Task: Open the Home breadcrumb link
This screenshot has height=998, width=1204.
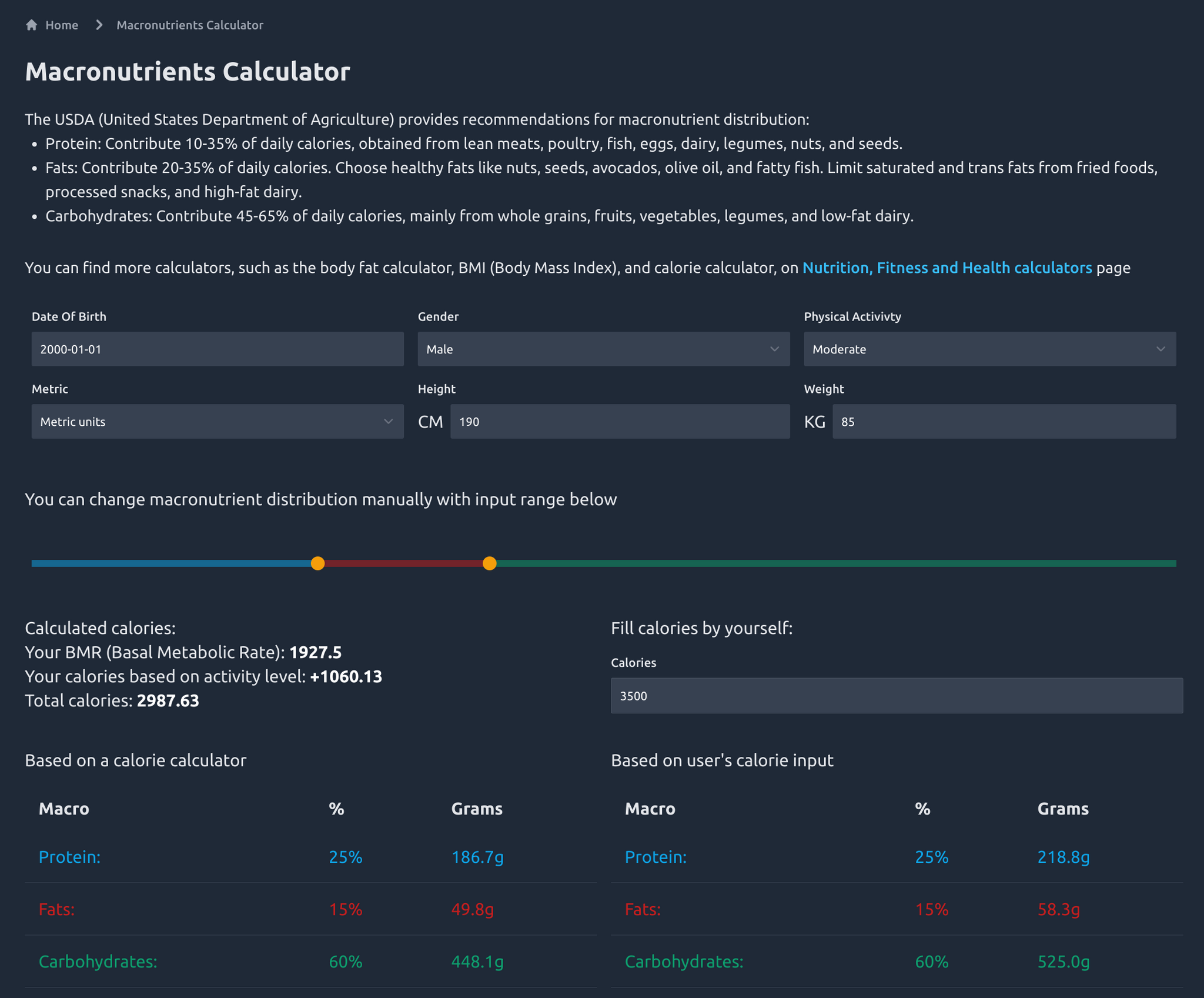Action: point(62,25)
